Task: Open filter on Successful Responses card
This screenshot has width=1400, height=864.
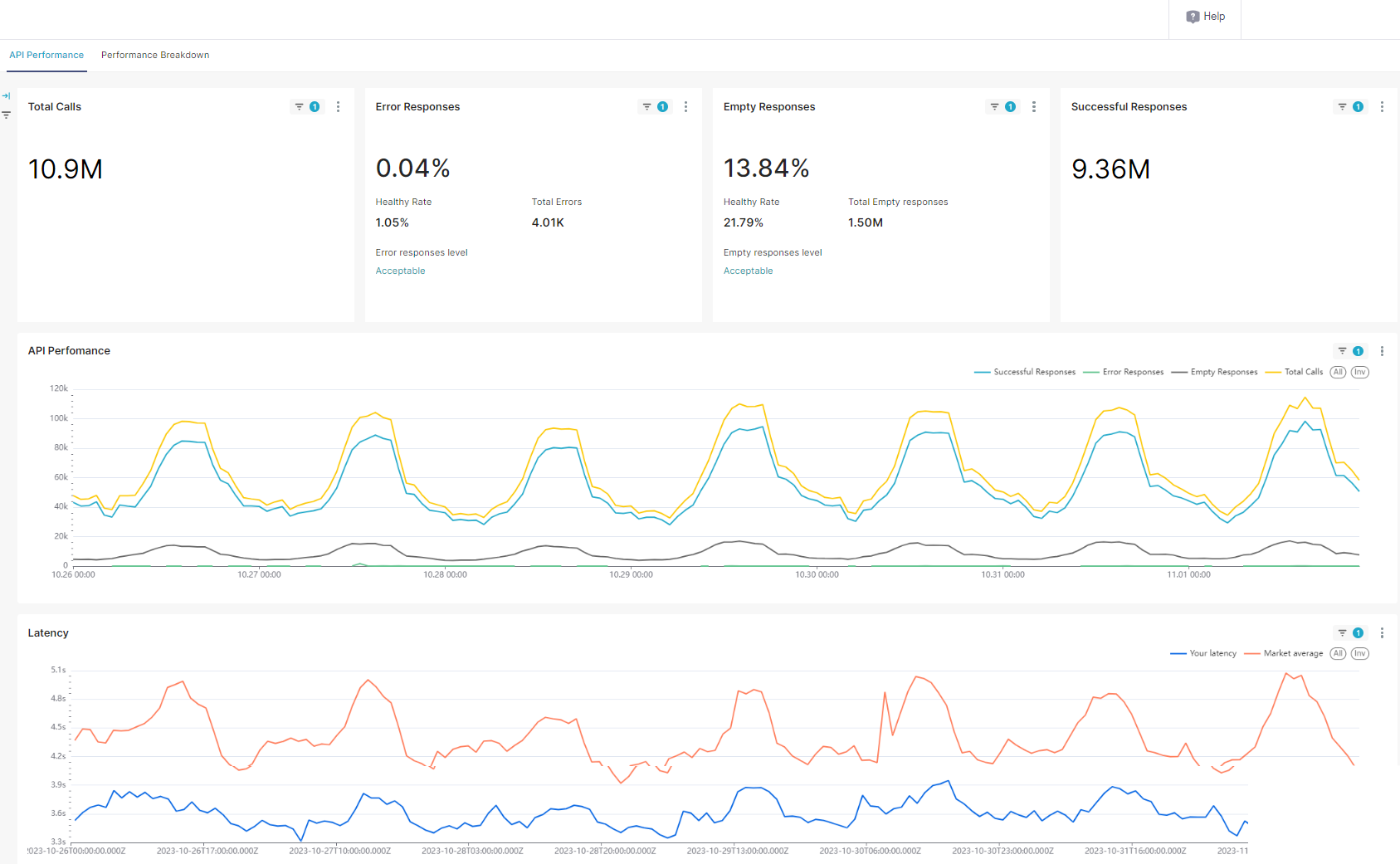Action: [1343, 107]
